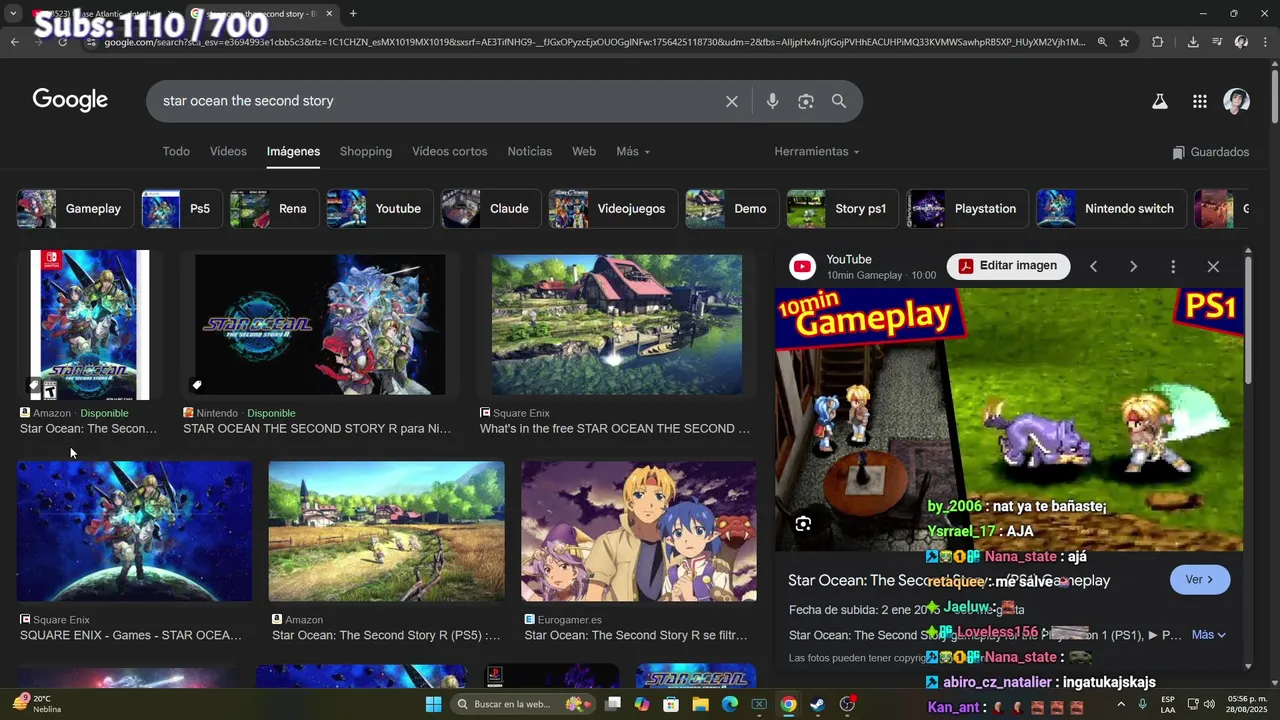Open the large YouTube gameplay preview image
1280x720 pixels.
pyautogui.click(x=1010, y=419)
